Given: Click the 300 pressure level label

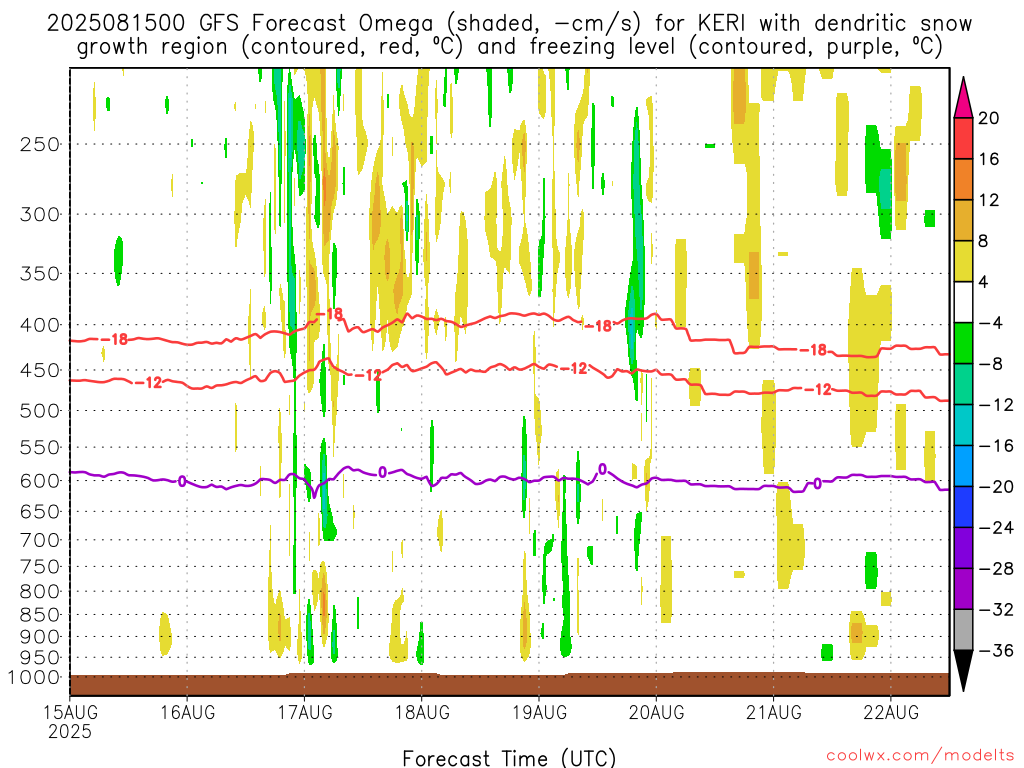Looking at the screenshot, I should 40,214.
